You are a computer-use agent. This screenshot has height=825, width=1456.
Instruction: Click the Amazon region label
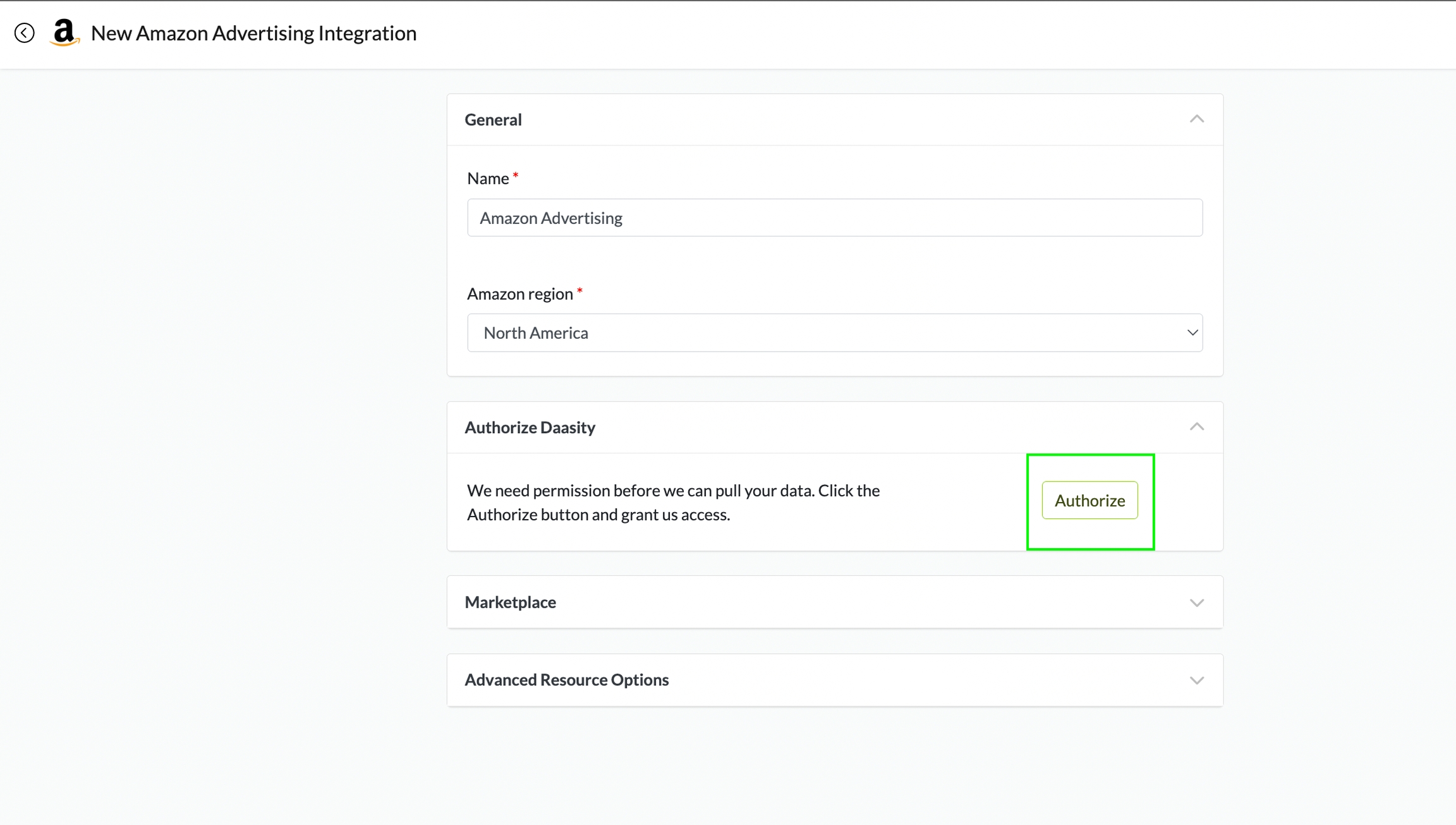pyautogui.click(x=519, y=293)
